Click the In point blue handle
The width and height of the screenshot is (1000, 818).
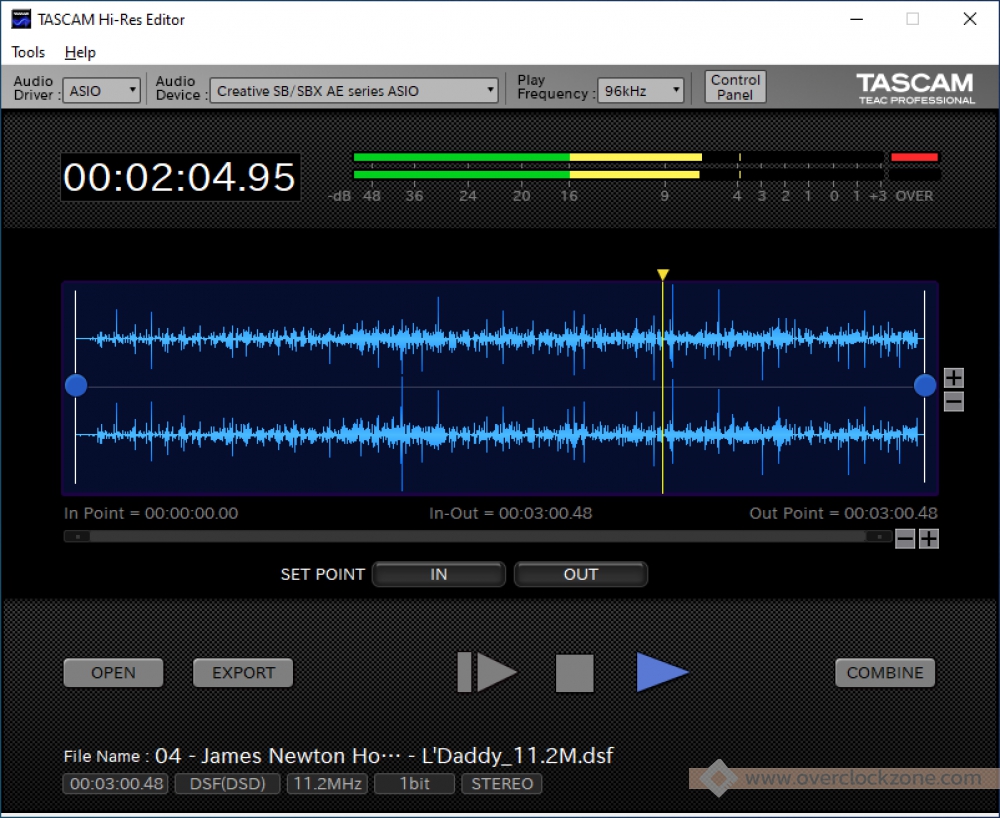coord(76,385)
